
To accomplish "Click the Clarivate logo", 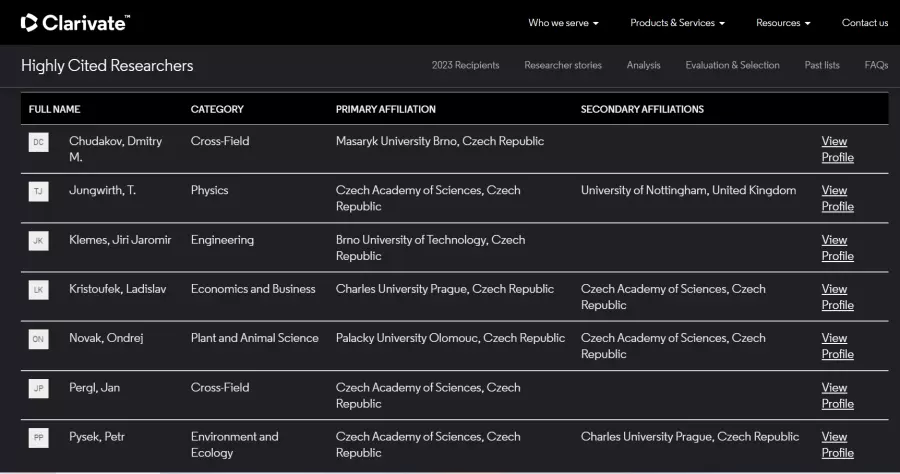I will [75, 22].
